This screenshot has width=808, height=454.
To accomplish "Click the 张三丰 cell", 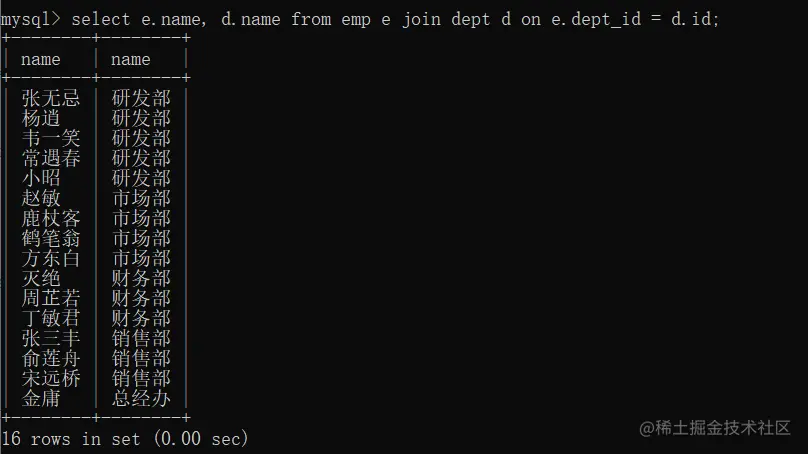I will [x=51, y=339].
